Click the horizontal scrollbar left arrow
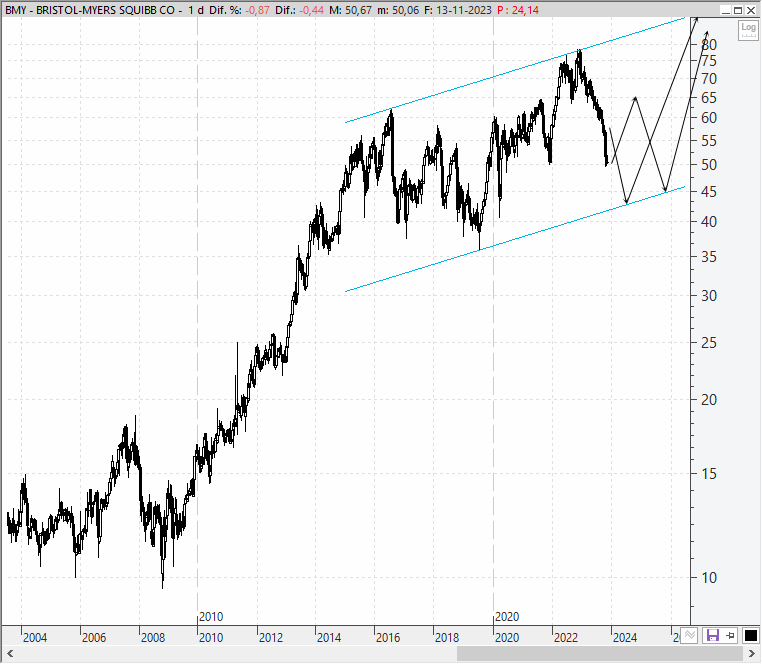Viewport: 762px width, 664px height. click(10, 653)
